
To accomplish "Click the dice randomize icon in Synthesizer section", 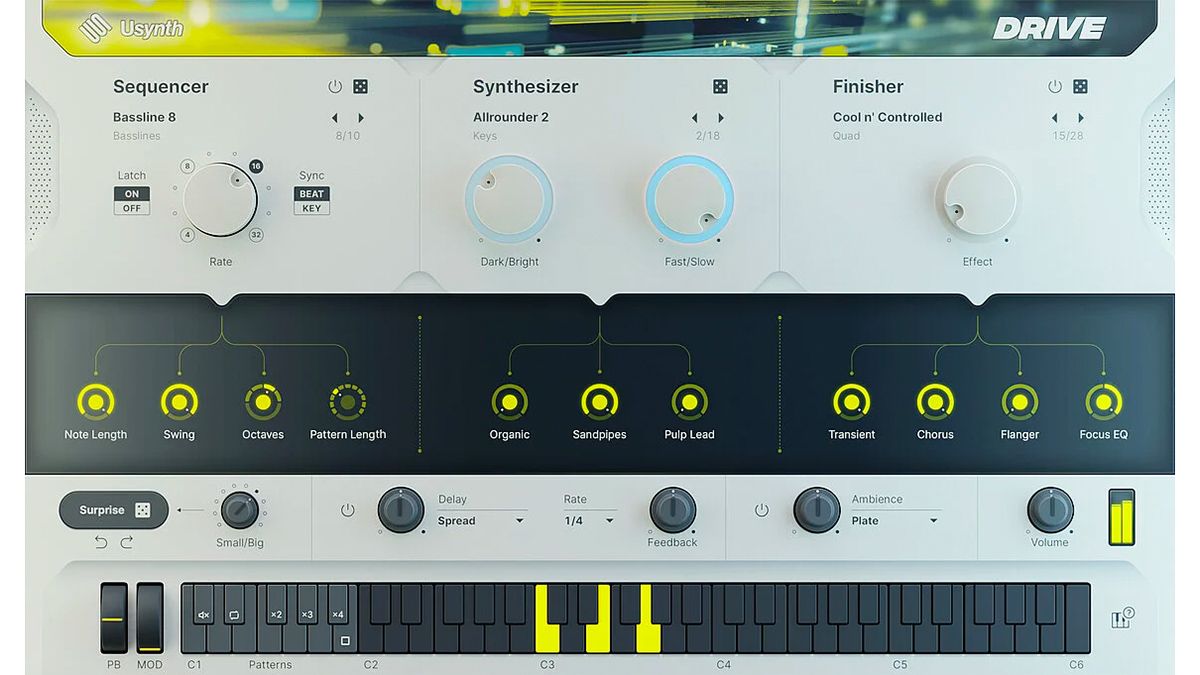I will pyautogui.click(x=720, y=86).
